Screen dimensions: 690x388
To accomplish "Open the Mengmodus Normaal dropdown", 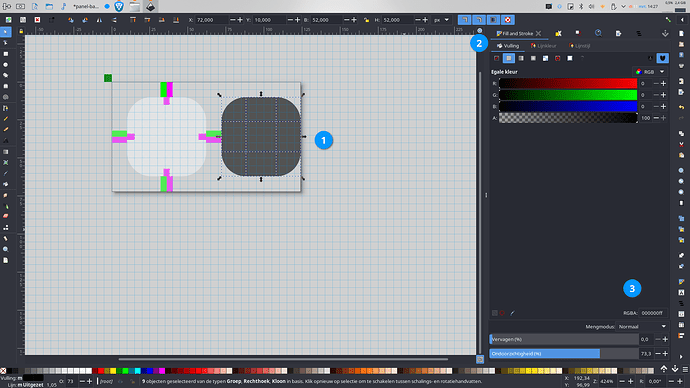I will [642, 326].
